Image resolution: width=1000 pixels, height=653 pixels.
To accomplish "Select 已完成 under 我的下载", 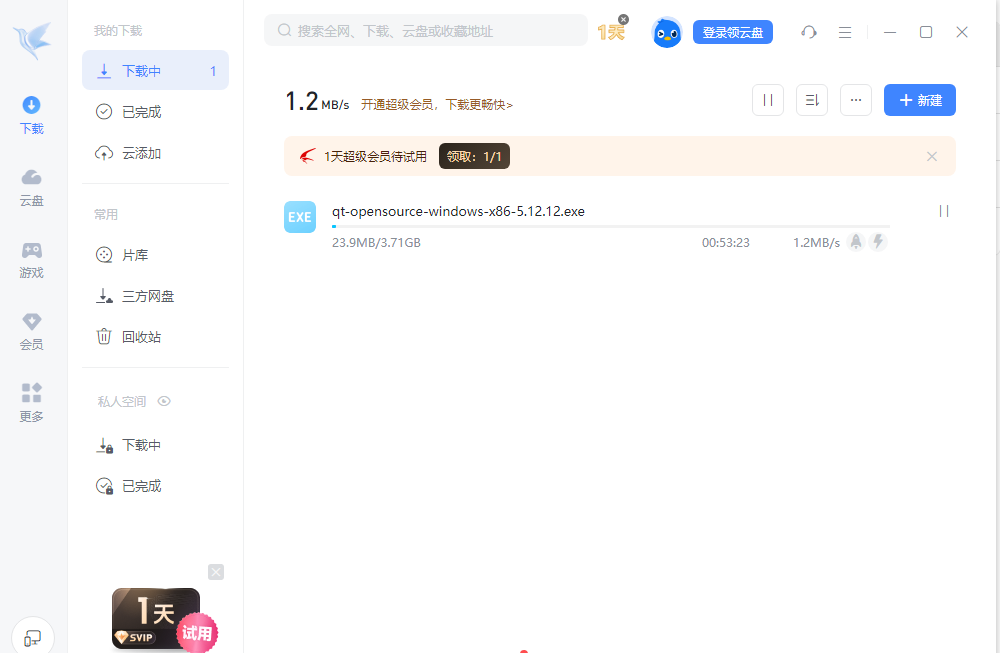I will pos(156,112).
